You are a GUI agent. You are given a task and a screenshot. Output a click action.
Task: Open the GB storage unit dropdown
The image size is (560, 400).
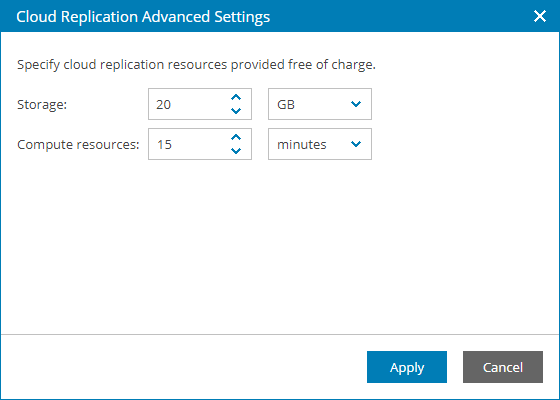pyautogui.click(x=320, y=104)
